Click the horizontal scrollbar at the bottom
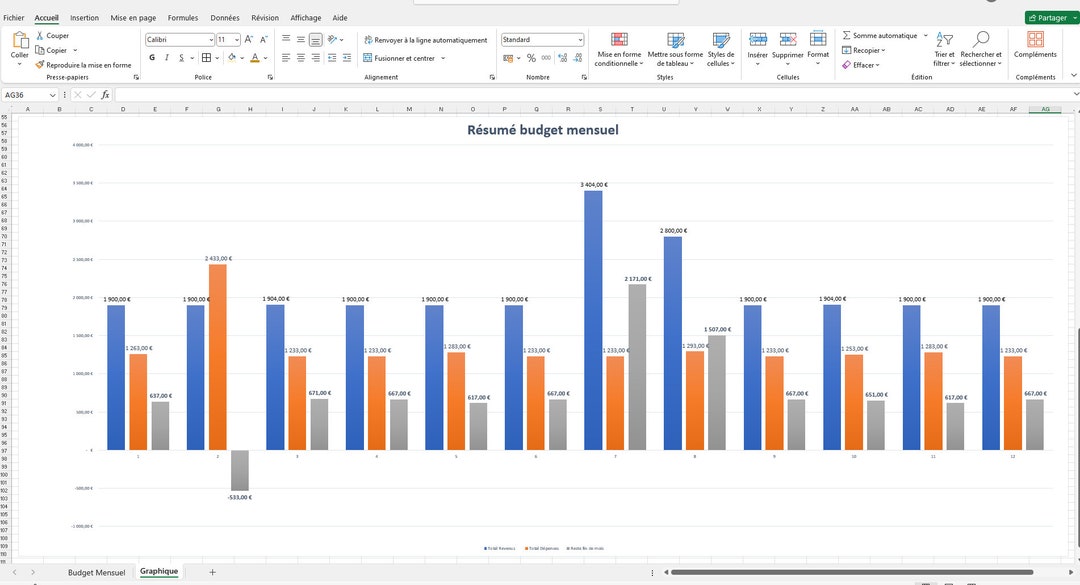 pos(852,572)
